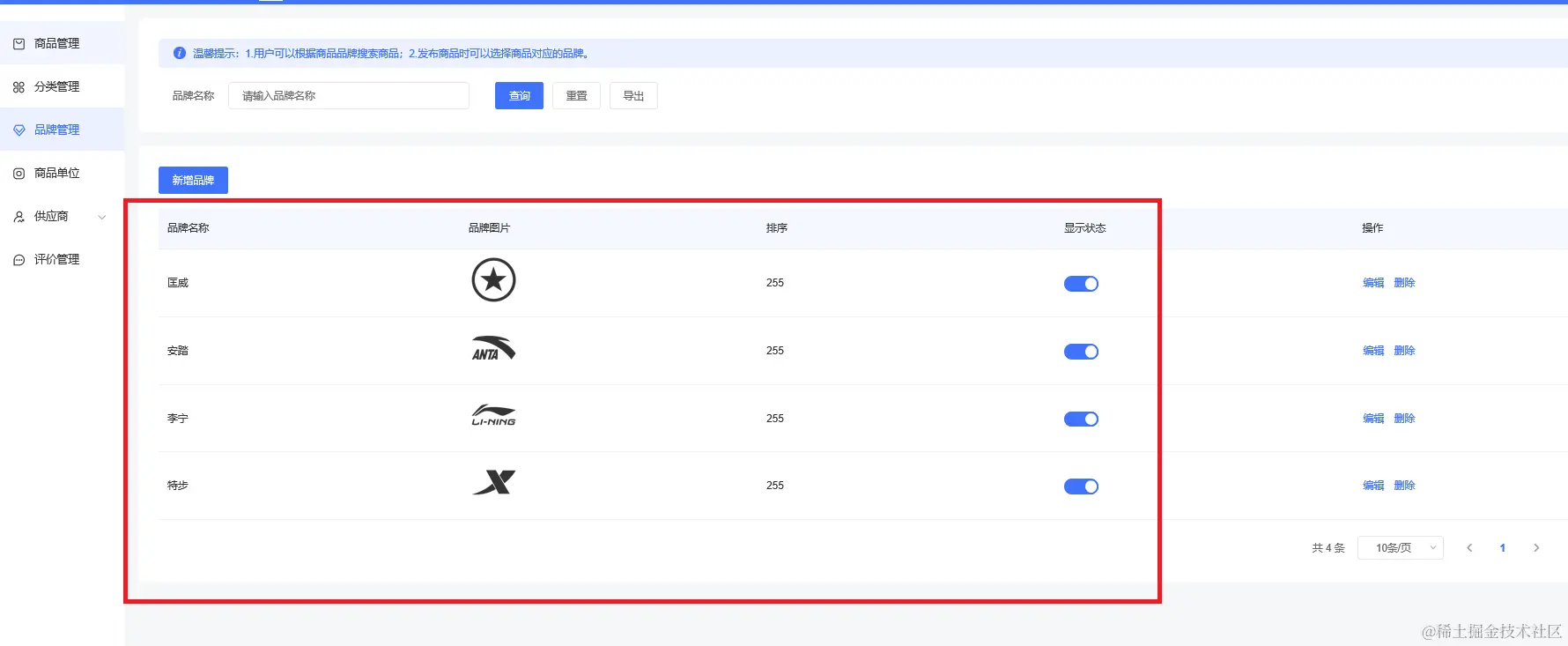This screenshot has width=1568, height=646.
Task: Click 编辑 for 匡威 row
Action: [x=1373, y=283]
